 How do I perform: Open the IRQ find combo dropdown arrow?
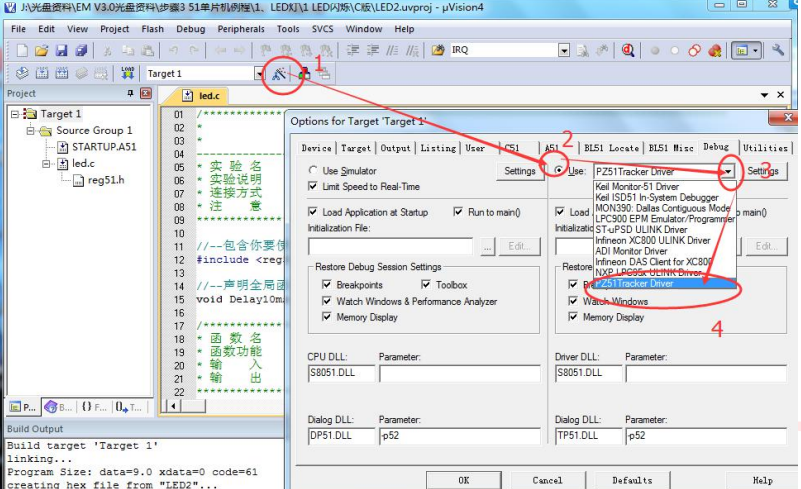point(564,50)
